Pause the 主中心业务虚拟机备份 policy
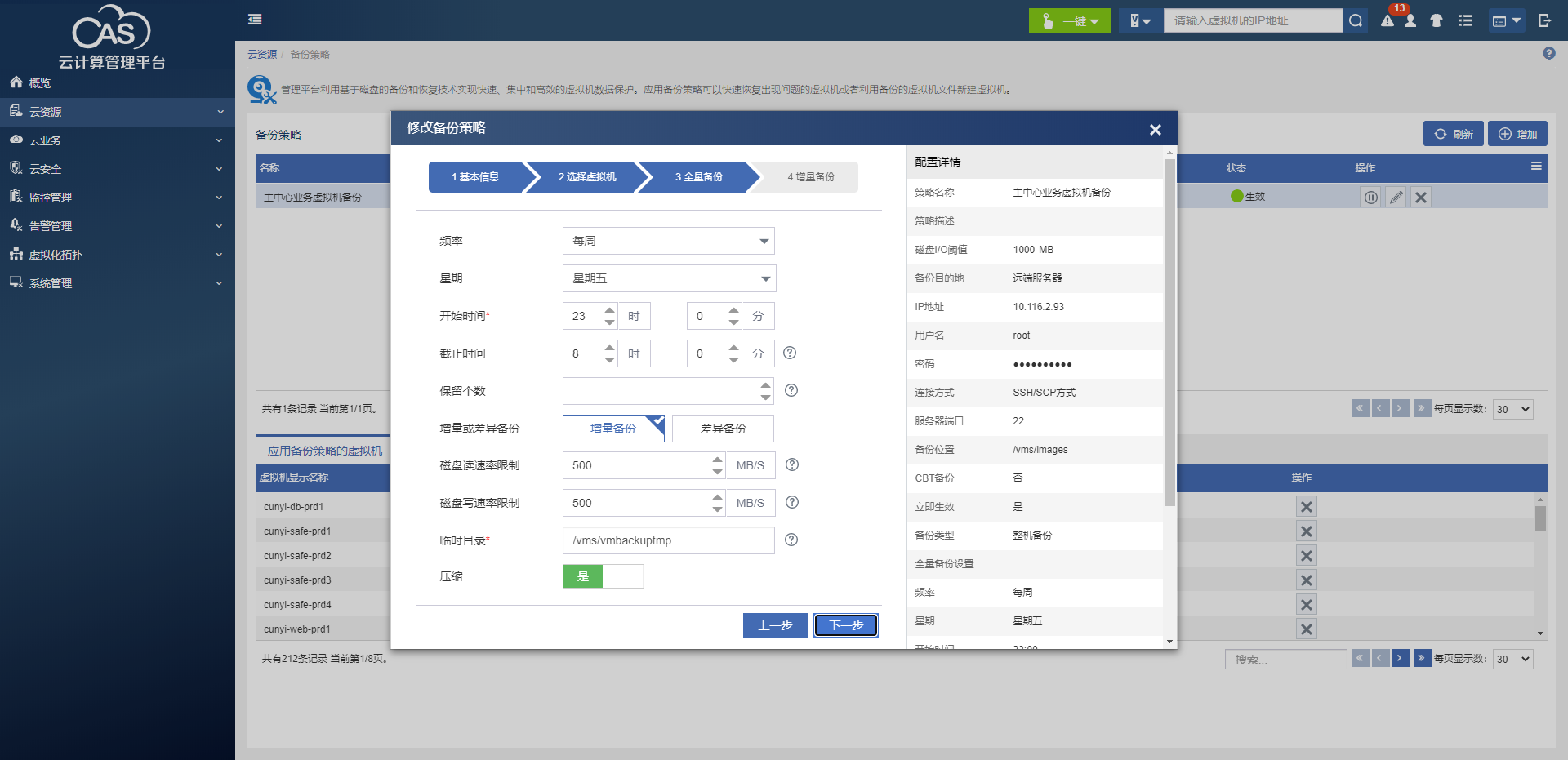The width and height of the screenshot is (1568, 760). coord(1371,197)
